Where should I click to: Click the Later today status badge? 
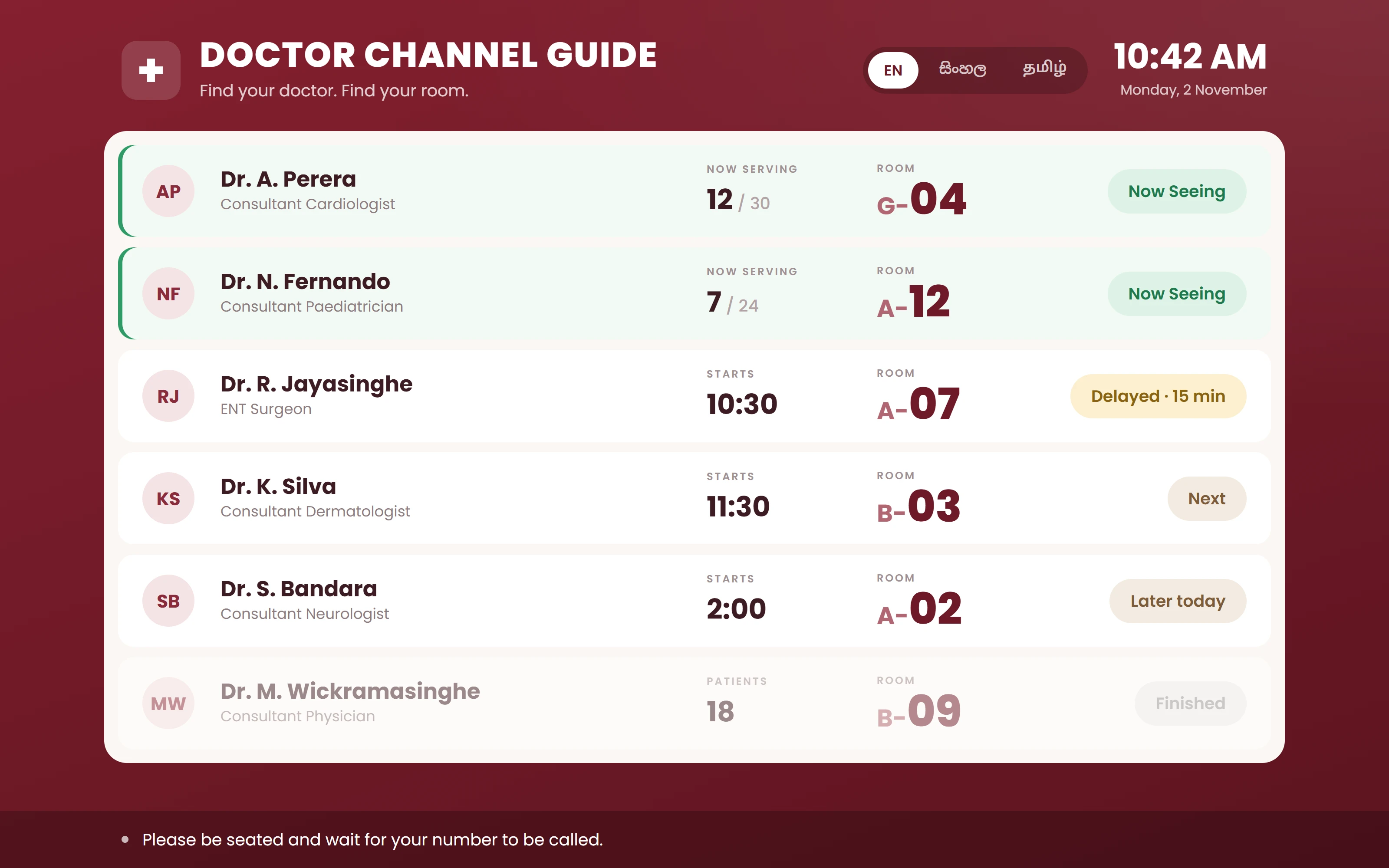point(1178,601)
